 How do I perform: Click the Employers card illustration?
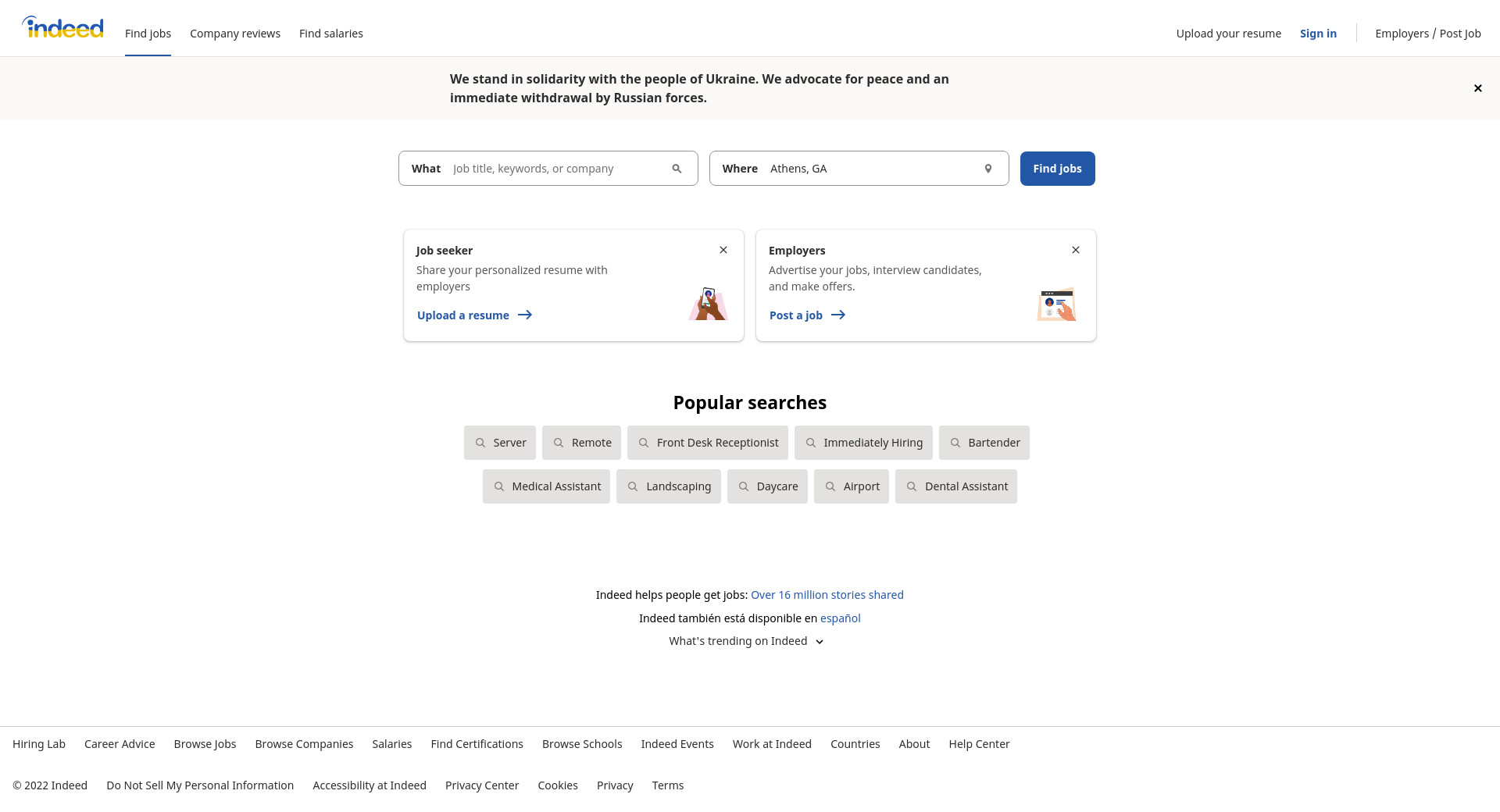1056,304
